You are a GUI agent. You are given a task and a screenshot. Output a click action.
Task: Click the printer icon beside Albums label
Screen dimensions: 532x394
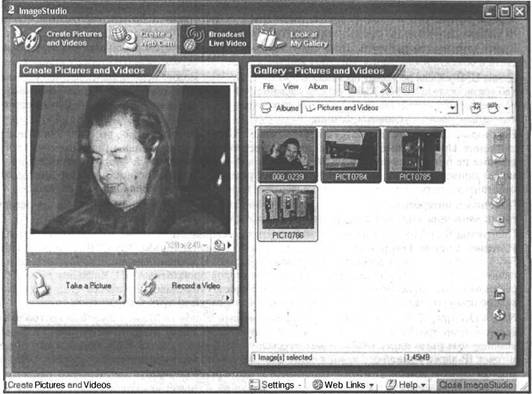(266, 108)
